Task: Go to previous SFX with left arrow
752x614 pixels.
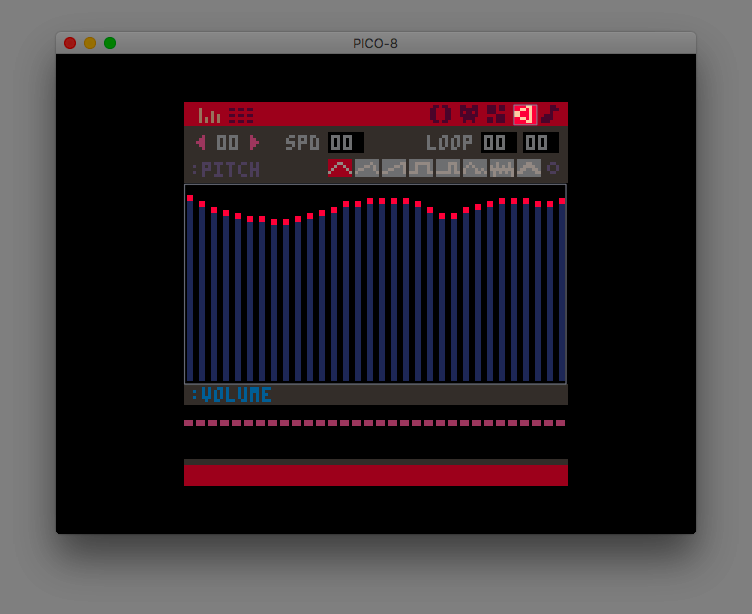Action: (x=201, y=142)
